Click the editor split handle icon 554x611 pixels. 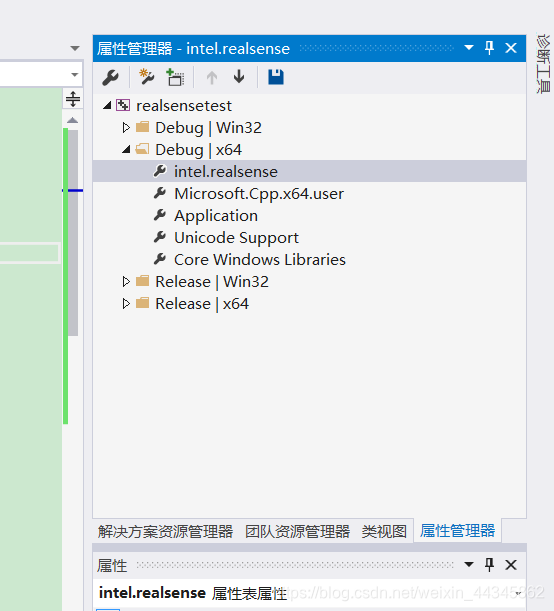point(73,99)
